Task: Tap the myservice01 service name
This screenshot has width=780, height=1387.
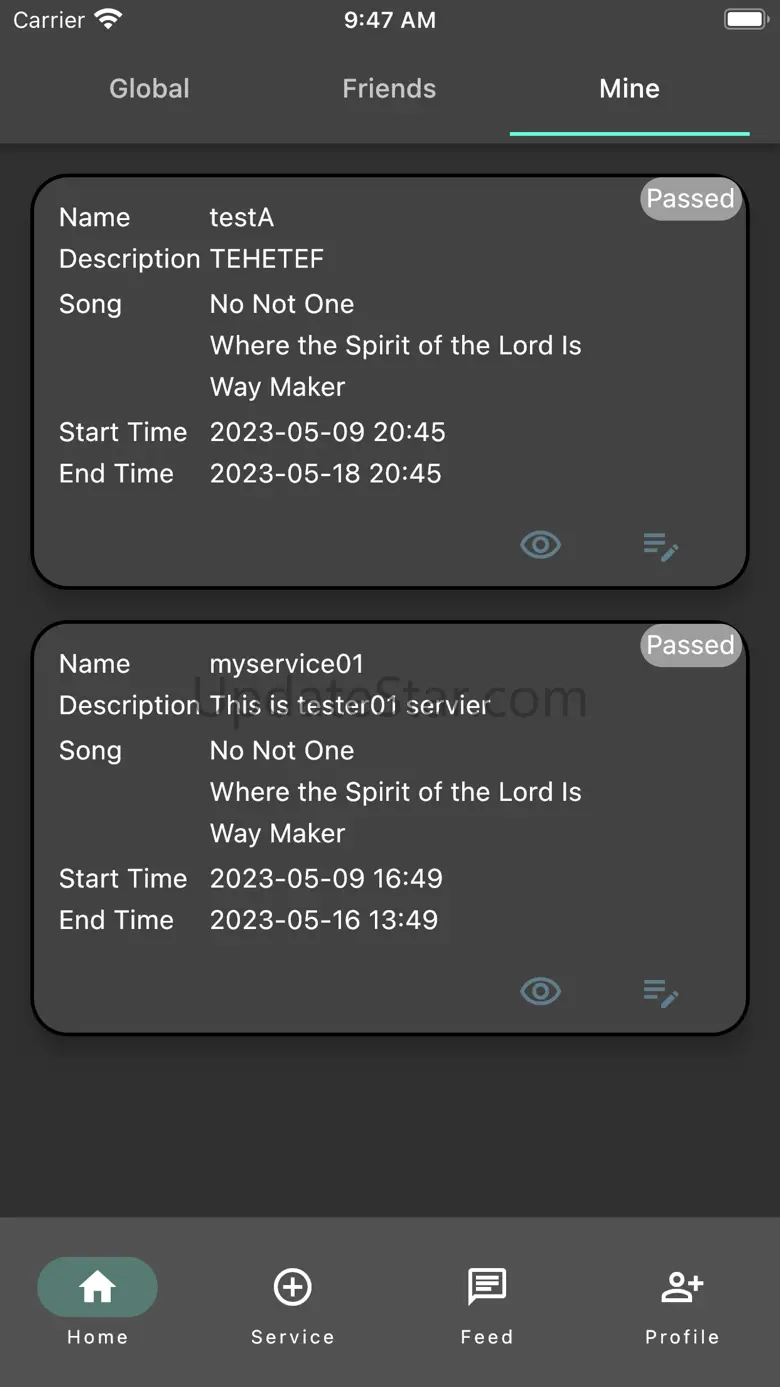Action: (286, 664)
